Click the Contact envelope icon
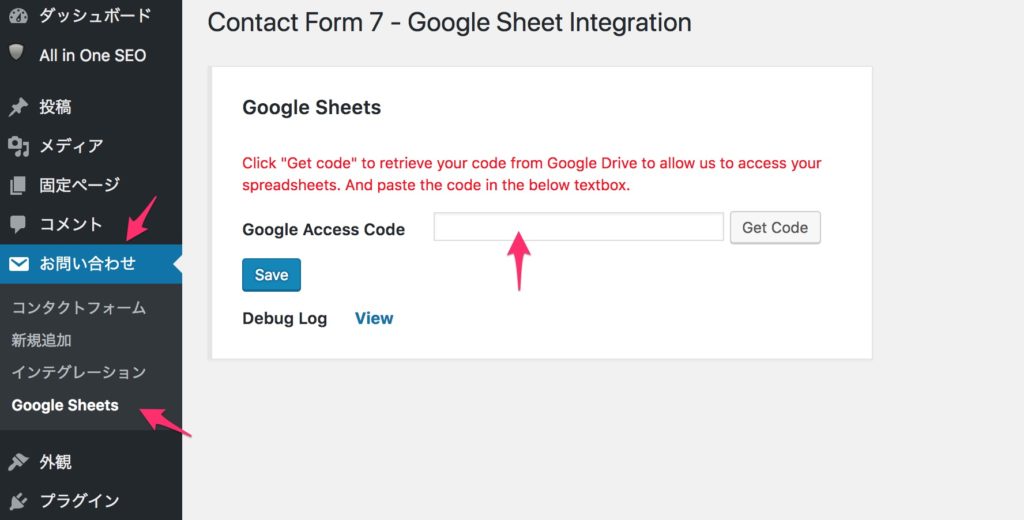Image resolution: width=1024 pixels, height=520 pixels. tap(18, 264)
